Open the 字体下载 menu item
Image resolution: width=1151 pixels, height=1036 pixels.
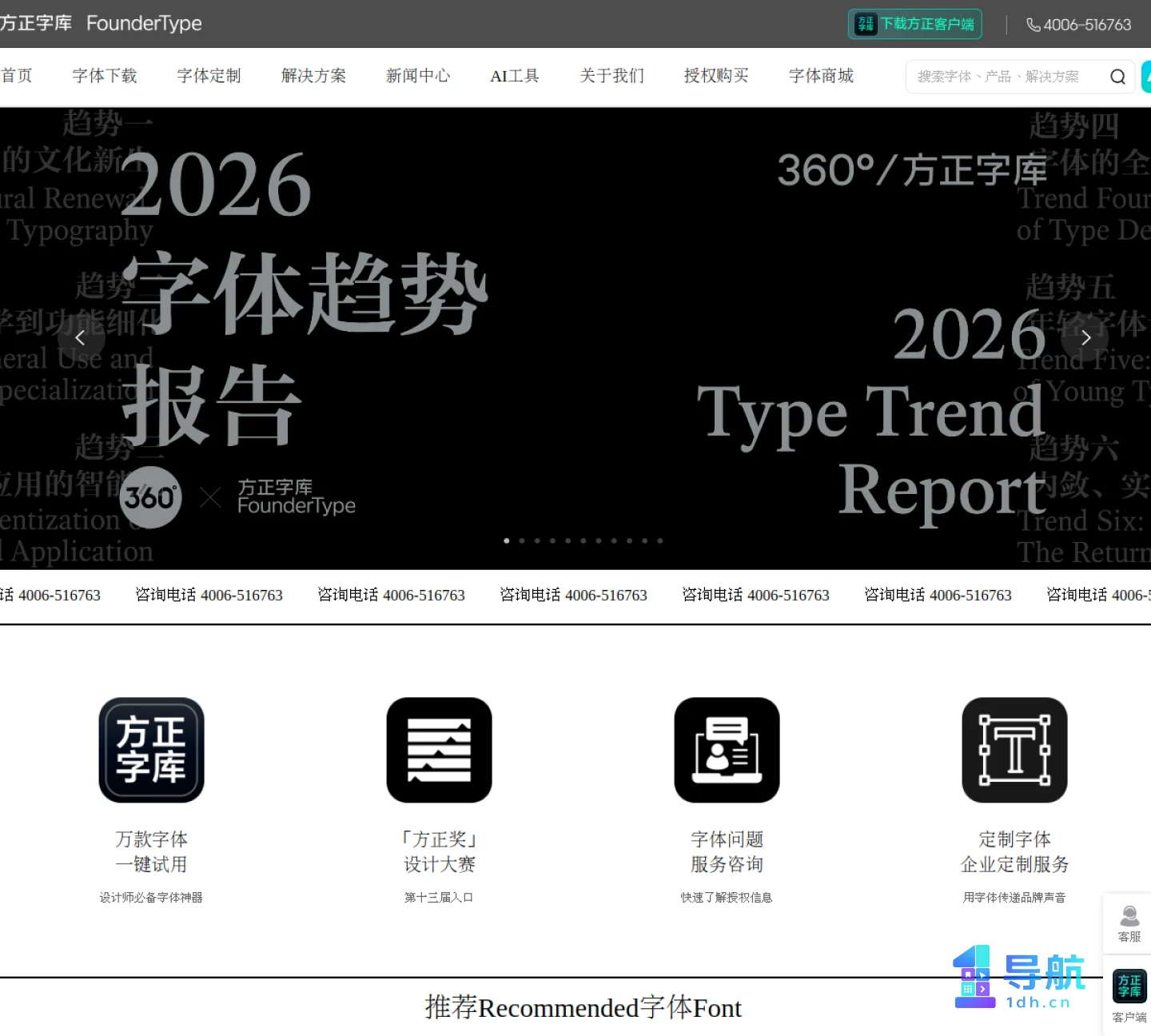(105, 76)
